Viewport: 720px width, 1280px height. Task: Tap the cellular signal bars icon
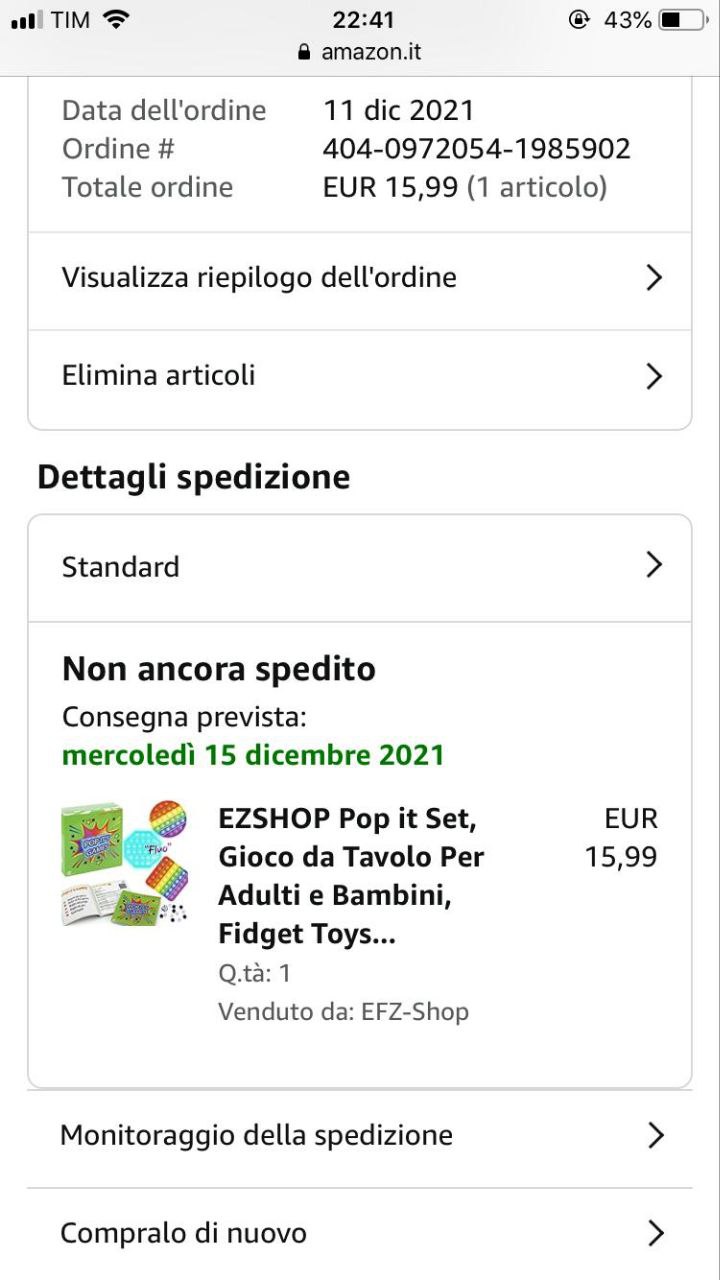pos(28,19)
